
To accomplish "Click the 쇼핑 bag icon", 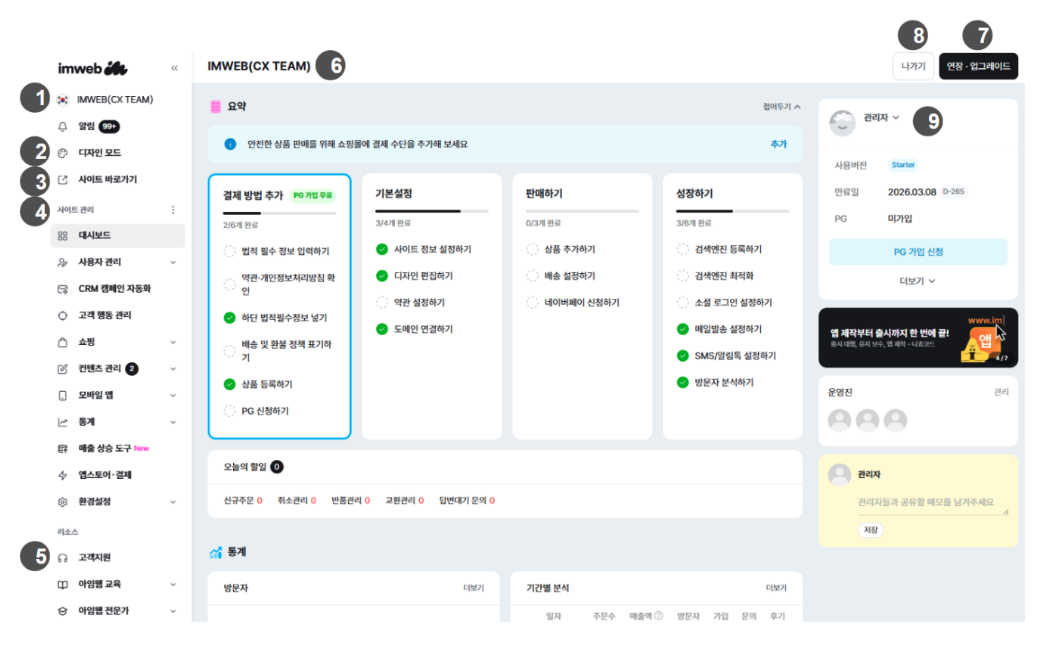I will tap(63, 342).
